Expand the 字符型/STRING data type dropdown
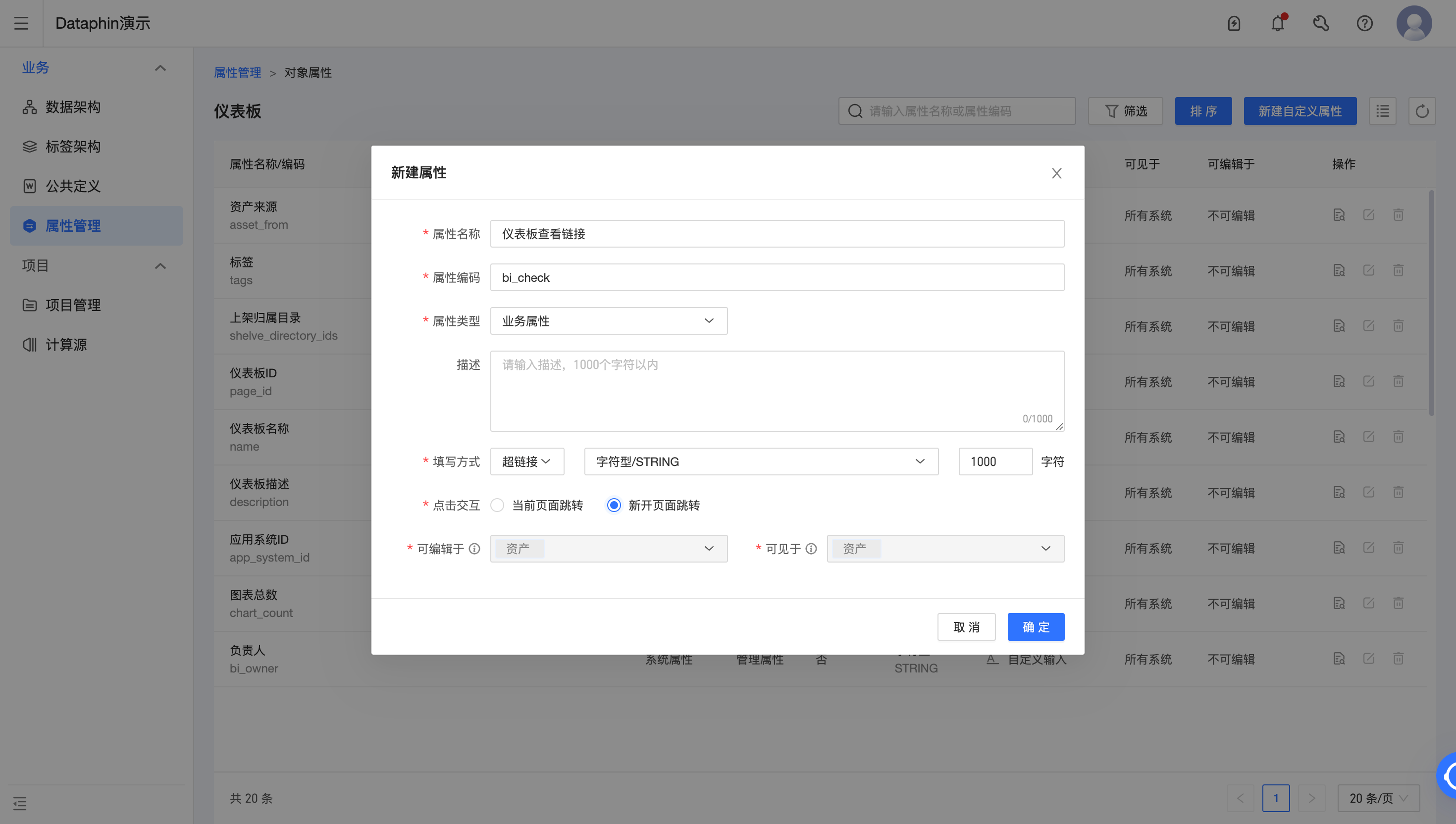 click(x=761, y=461)
